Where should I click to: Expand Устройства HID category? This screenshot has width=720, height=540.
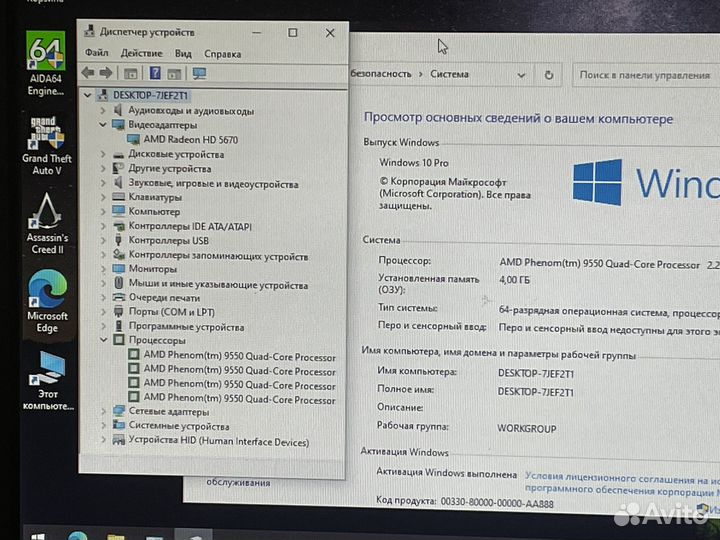coord(103,440)
